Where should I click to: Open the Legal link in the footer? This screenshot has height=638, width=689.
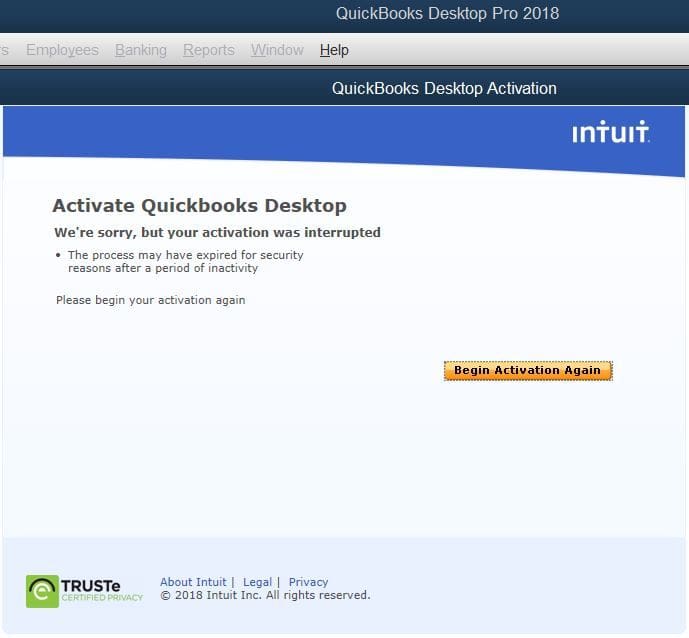click(x=257, y=582)
